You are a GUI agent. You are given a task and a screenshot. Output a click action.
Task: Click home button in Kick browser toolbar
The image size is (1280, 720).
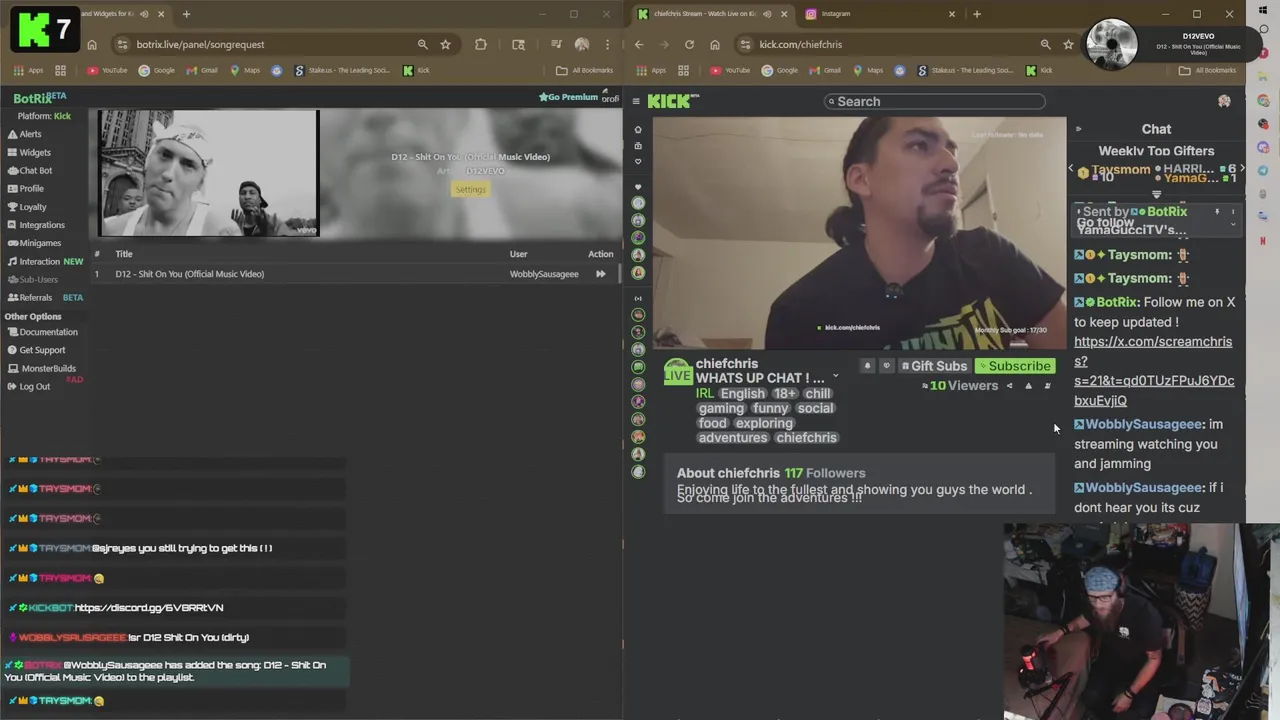[x=714, y=44]
